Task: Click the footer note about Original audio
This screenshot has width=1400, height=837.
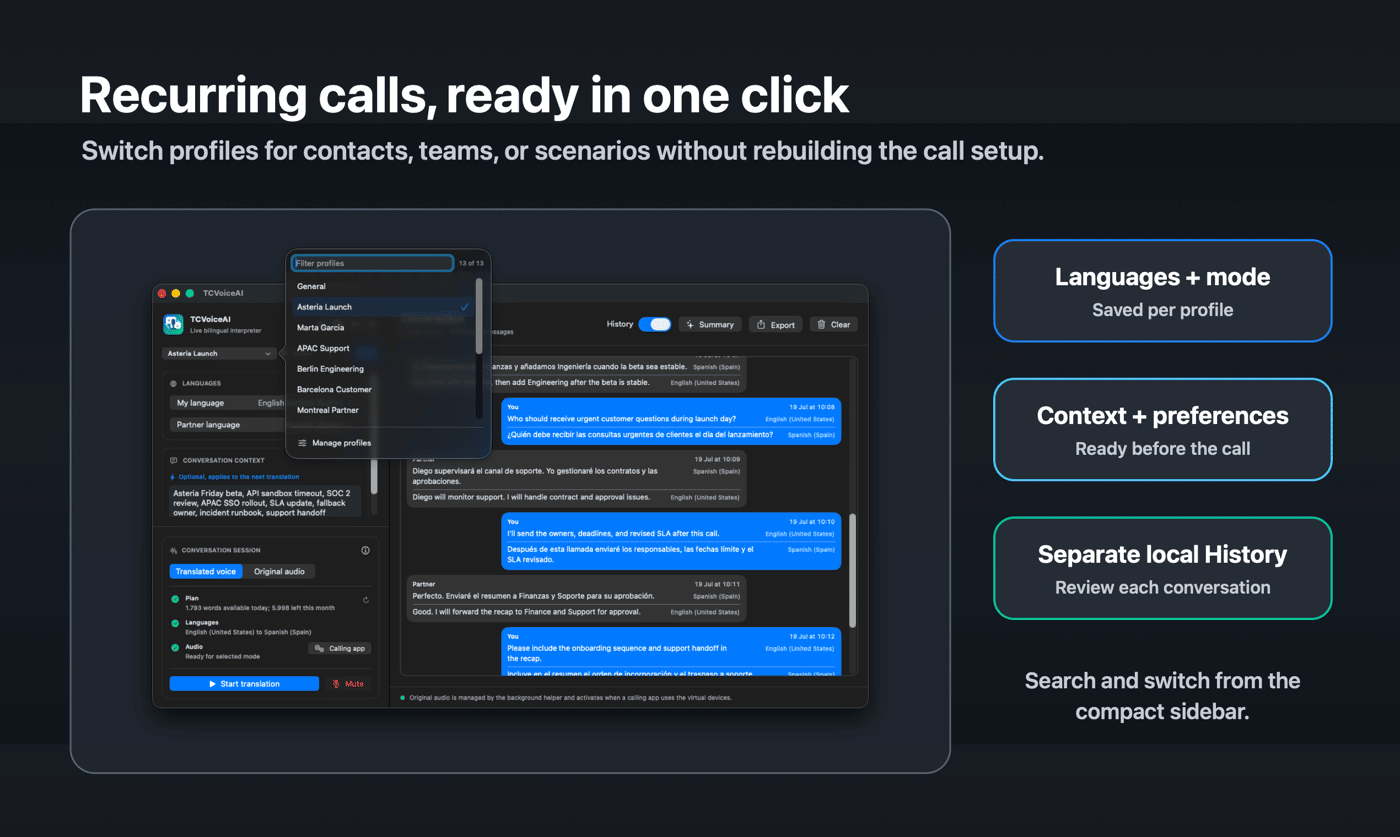Action: coord(570,698)
